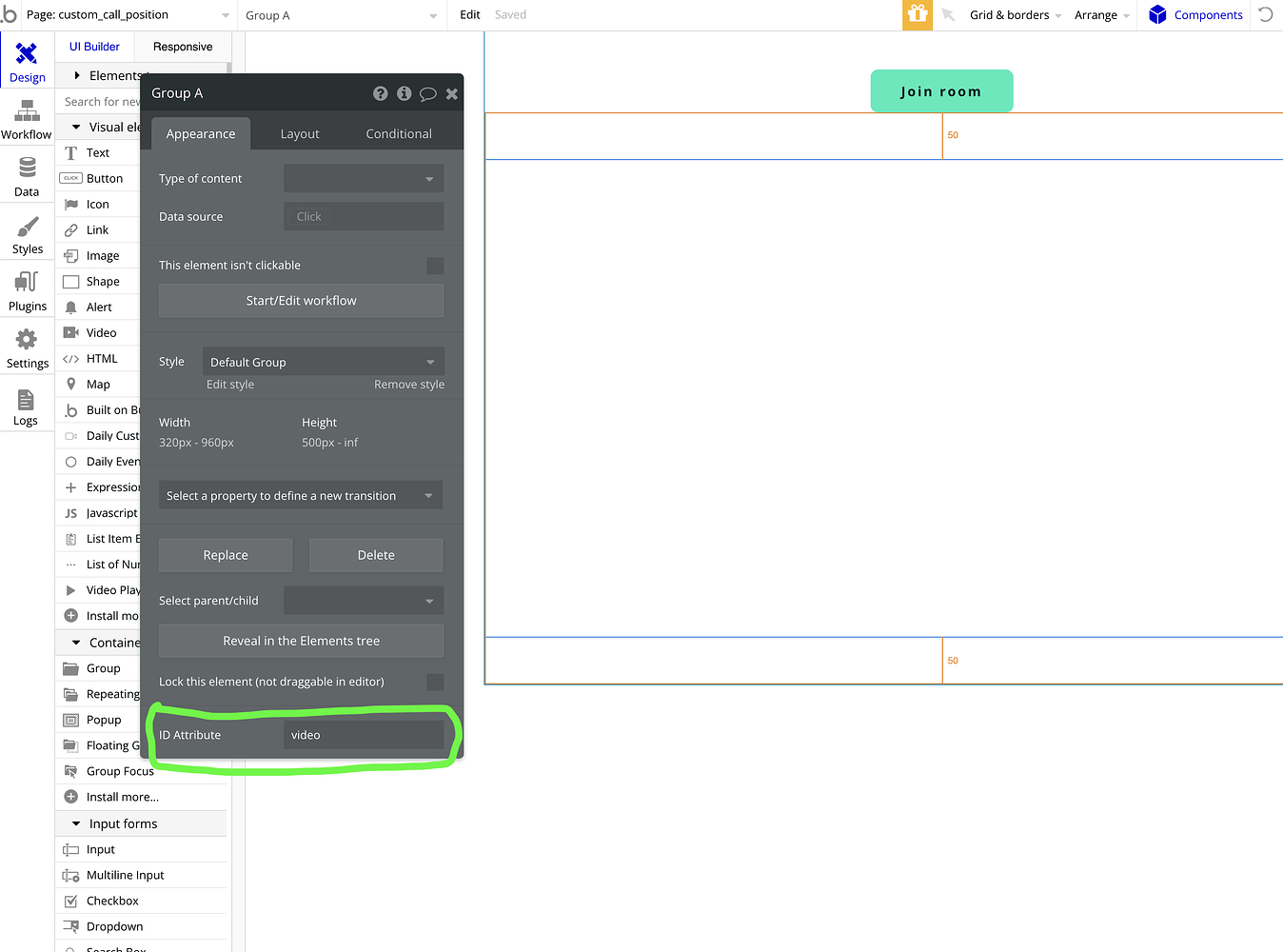Select the Icon element flag icon
Screen dimensions: 1283x952
click(70, 204)
